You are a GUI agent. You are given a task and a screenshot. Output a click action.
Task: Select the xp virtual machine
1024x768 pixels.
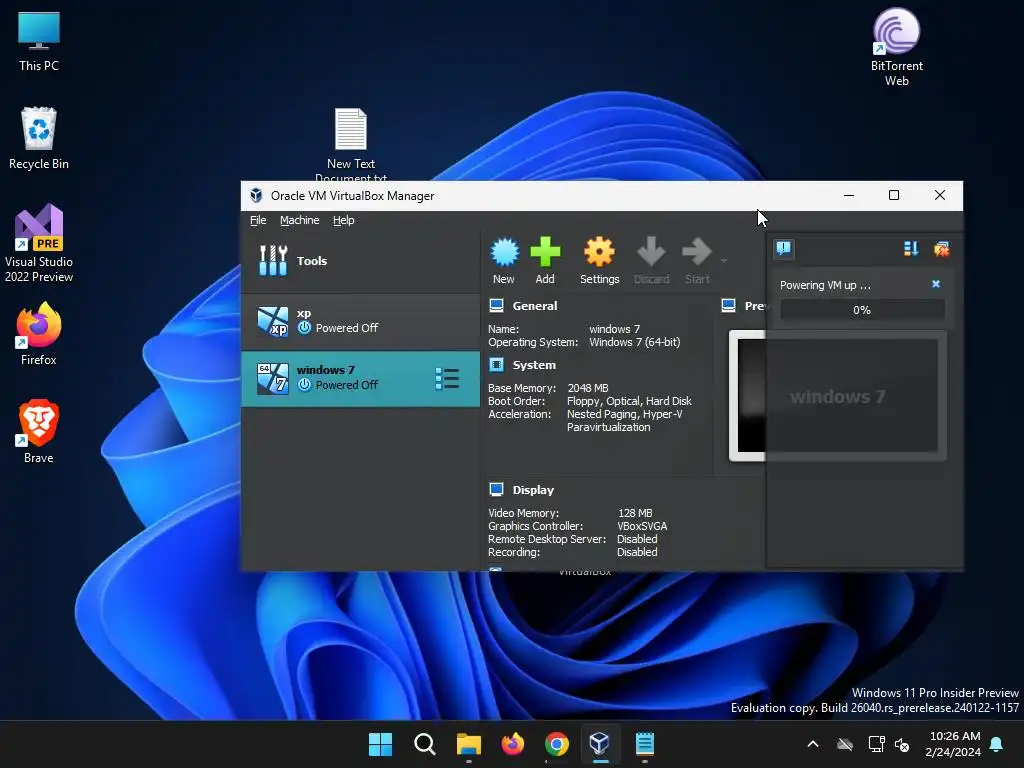pyautogui.click(x=360, y=321)
